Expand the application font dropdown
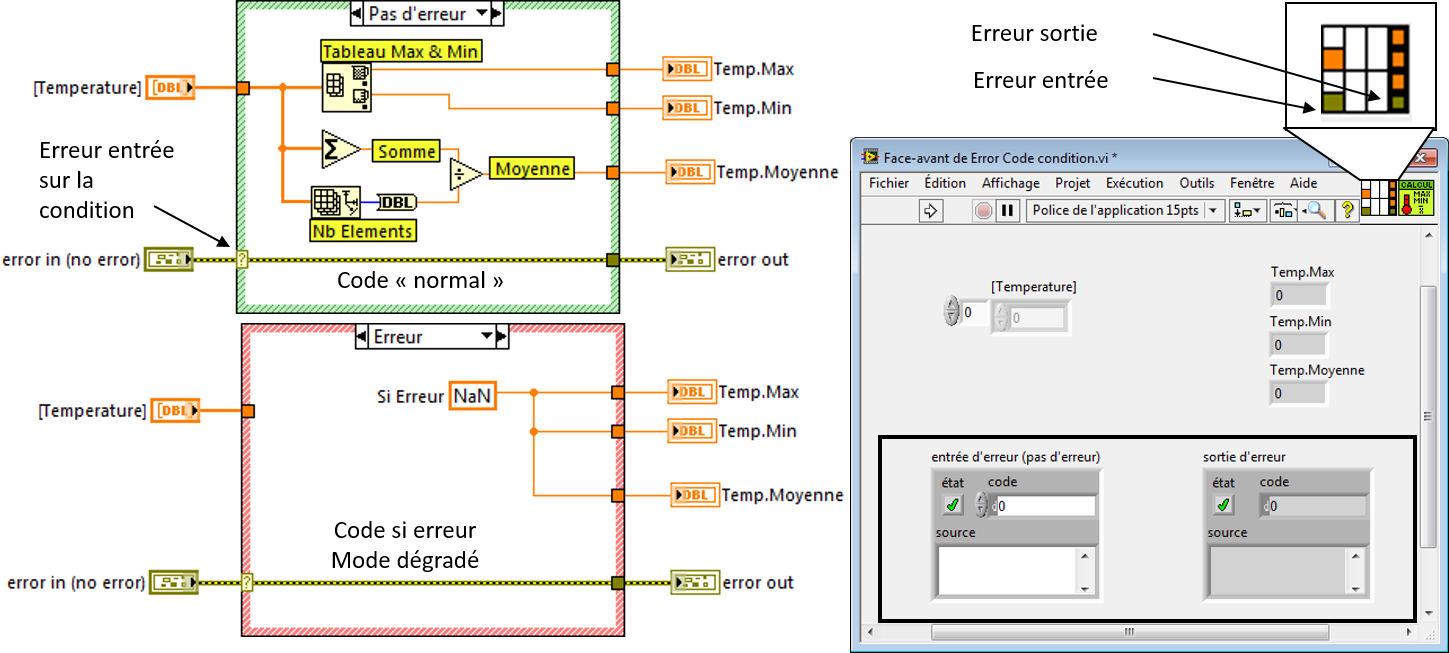 tap(1215, 210)
